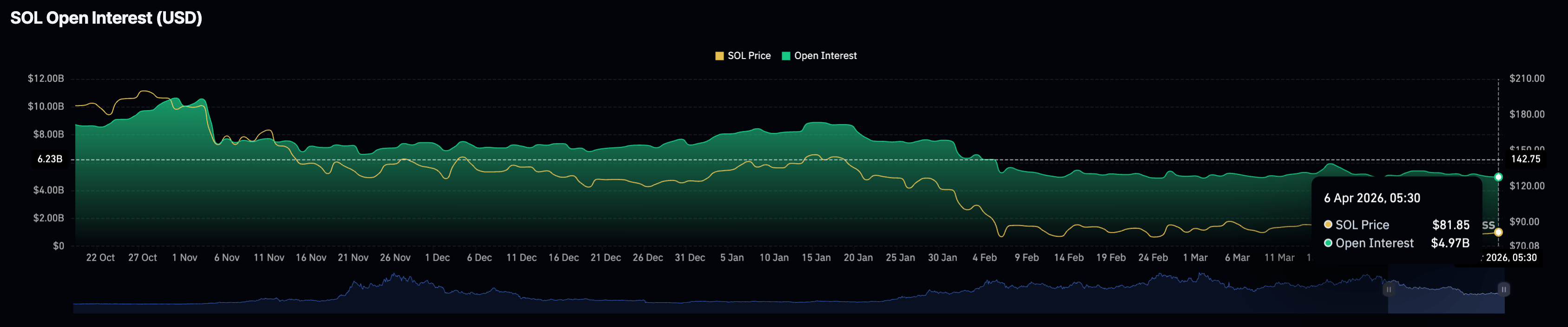Click the 1 Nov date on the x-axis

pyautogui.click(x=184, y=258)
